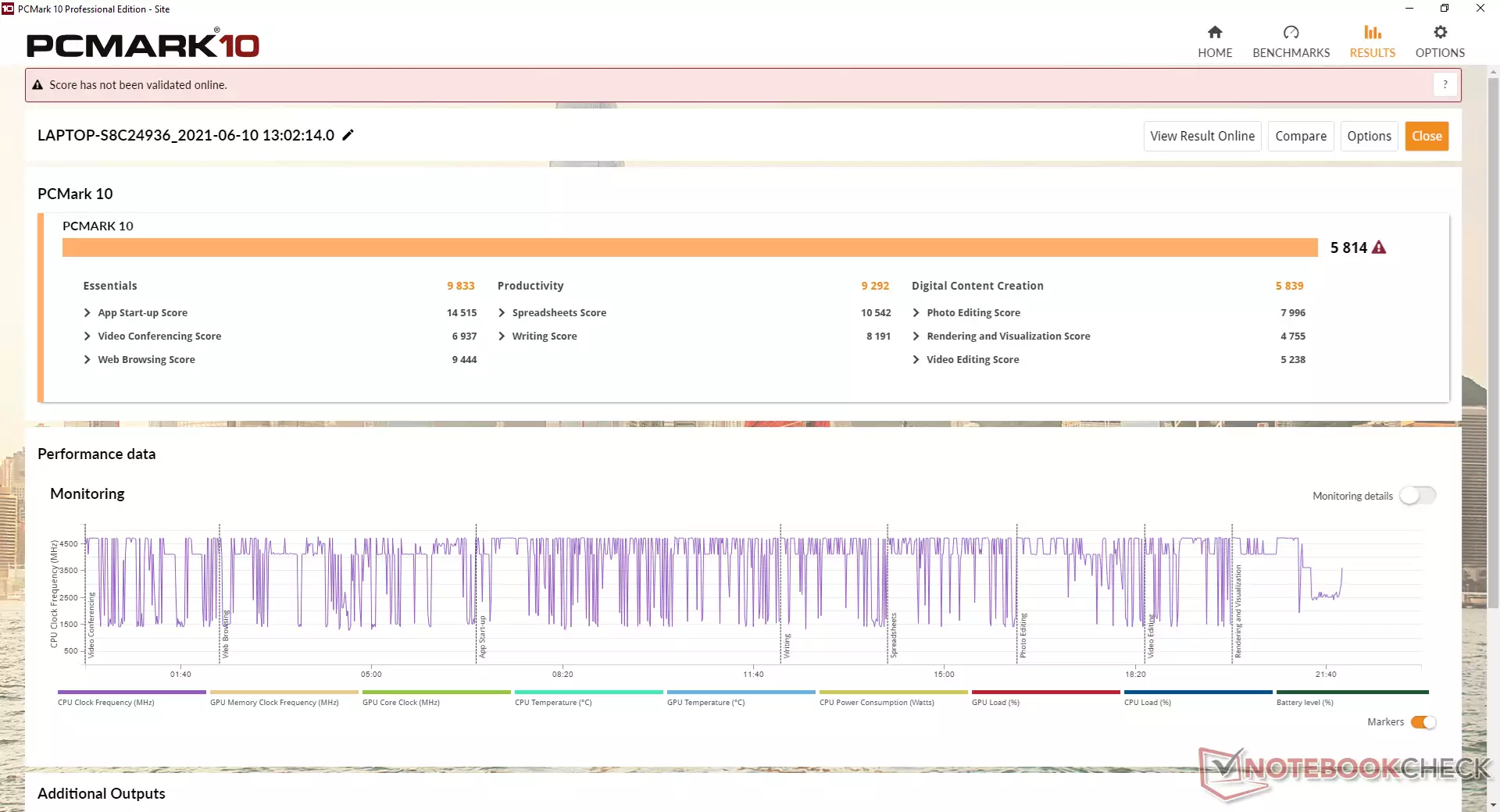Image resolution: width=1500 pixels, height=812 pixels.
Task: Click the overall score 5 814
Action: [x=1348, y=248]
